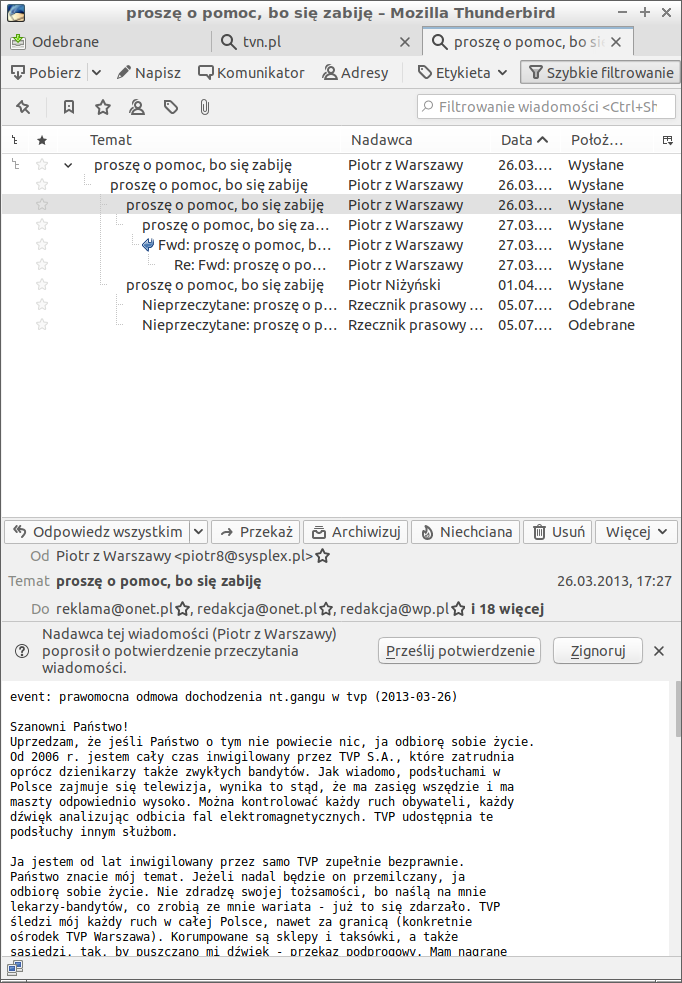
Task: Click the Zignoruj button
Action: coord(598,651)
